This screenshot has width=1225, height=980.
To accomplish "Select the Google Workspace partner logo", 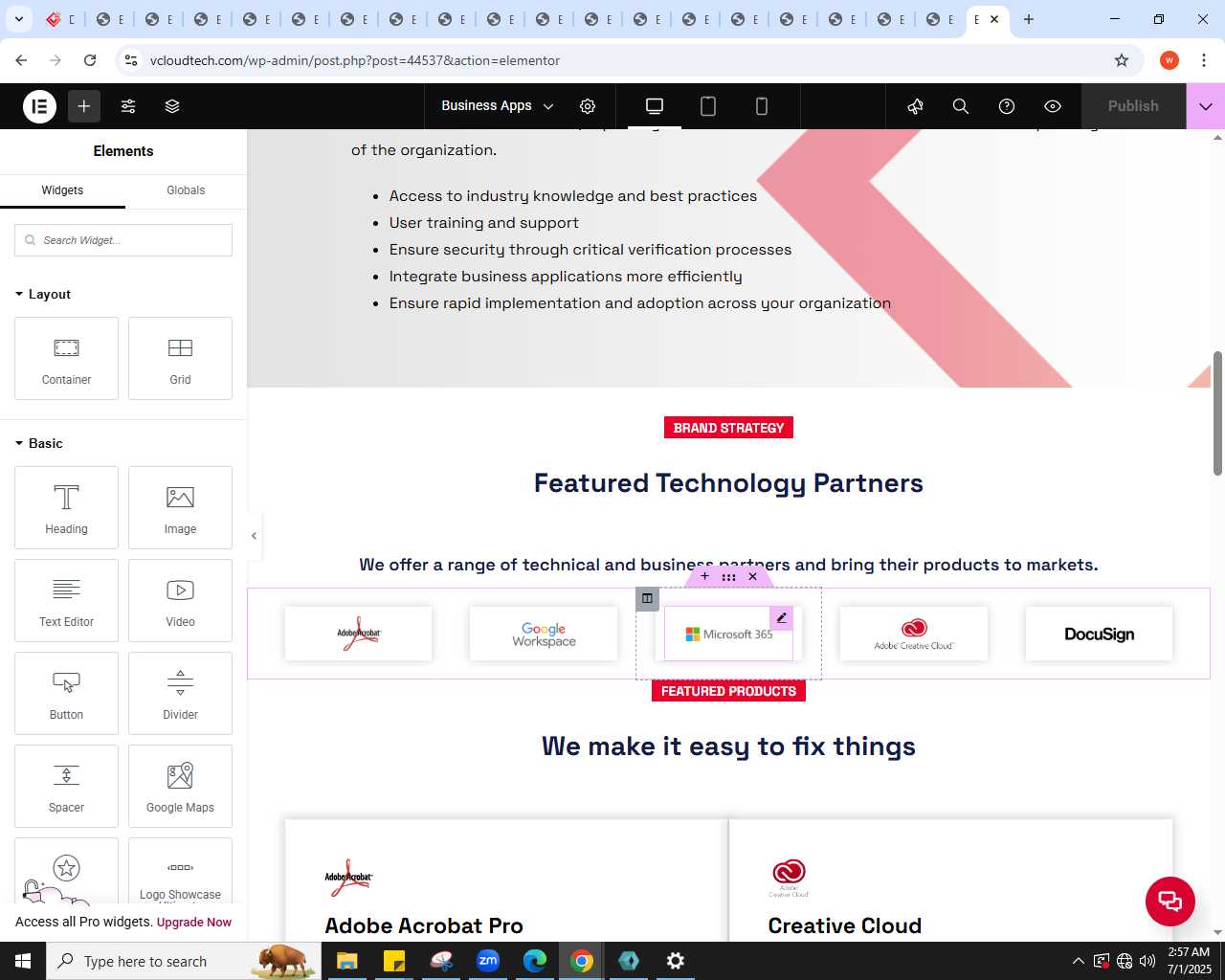I will tap(544, 634).
